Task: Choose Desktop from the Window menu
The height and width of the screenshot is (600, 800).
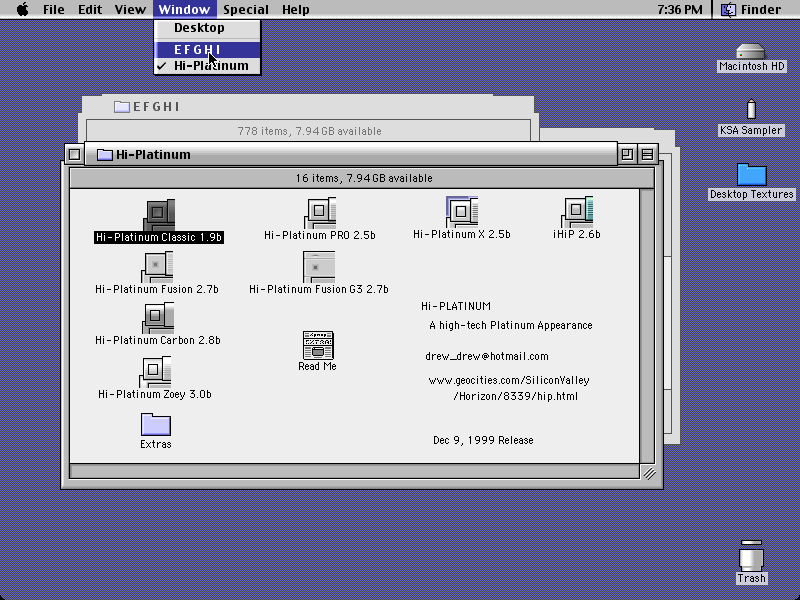Action: point(207,28)
